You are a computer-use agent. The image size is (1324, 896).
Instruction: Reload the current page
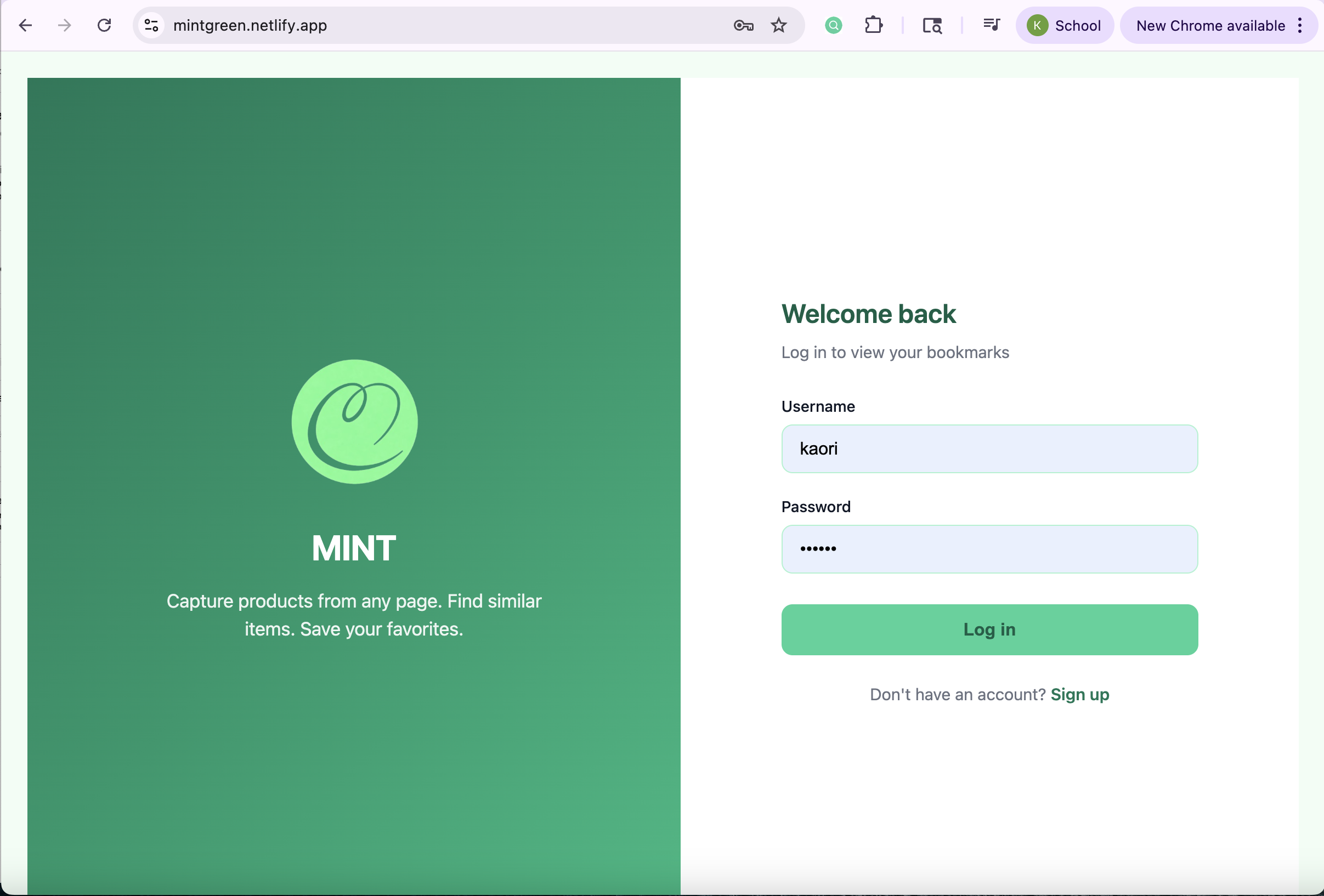tap(104, 25)
